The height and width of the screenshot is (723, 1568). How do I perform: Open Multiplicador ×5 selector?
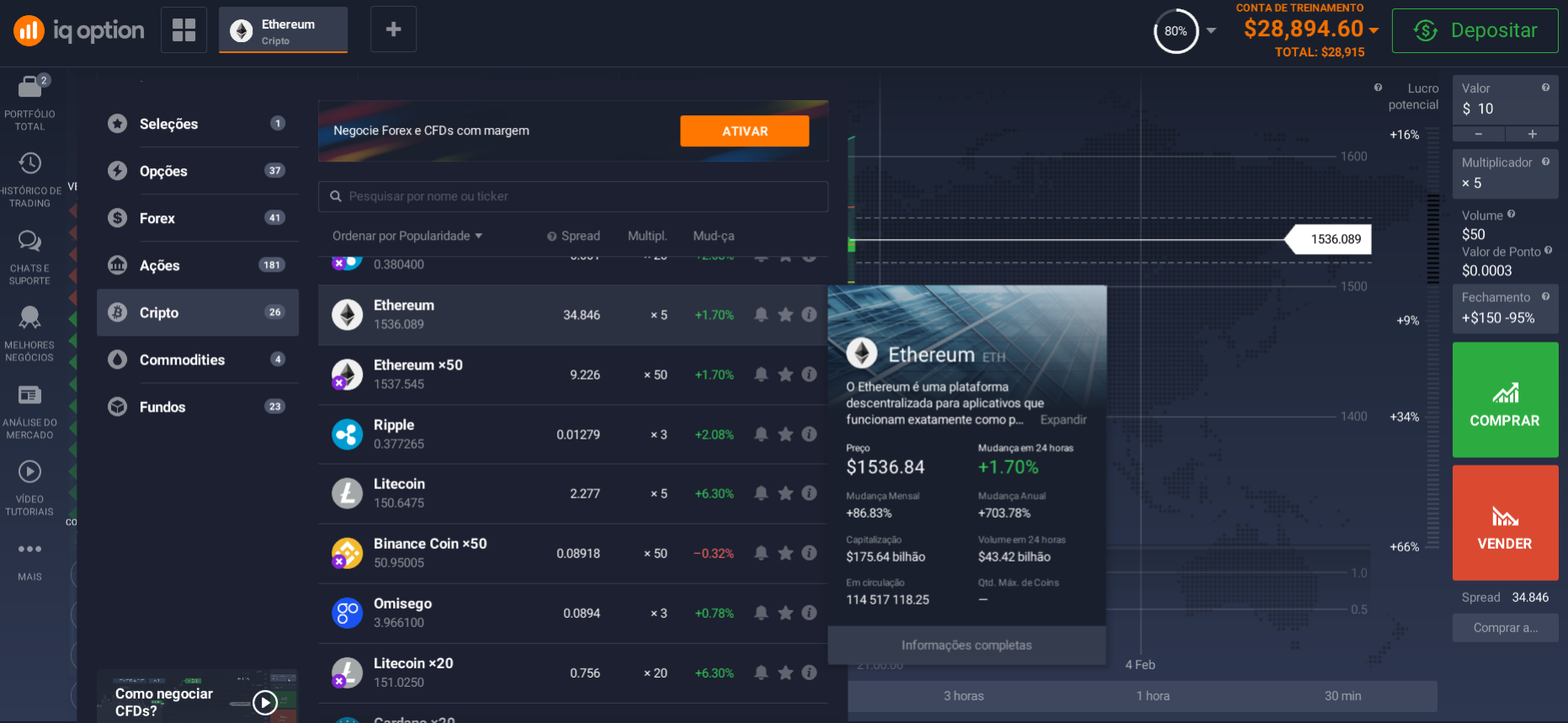coord(1505,173)
